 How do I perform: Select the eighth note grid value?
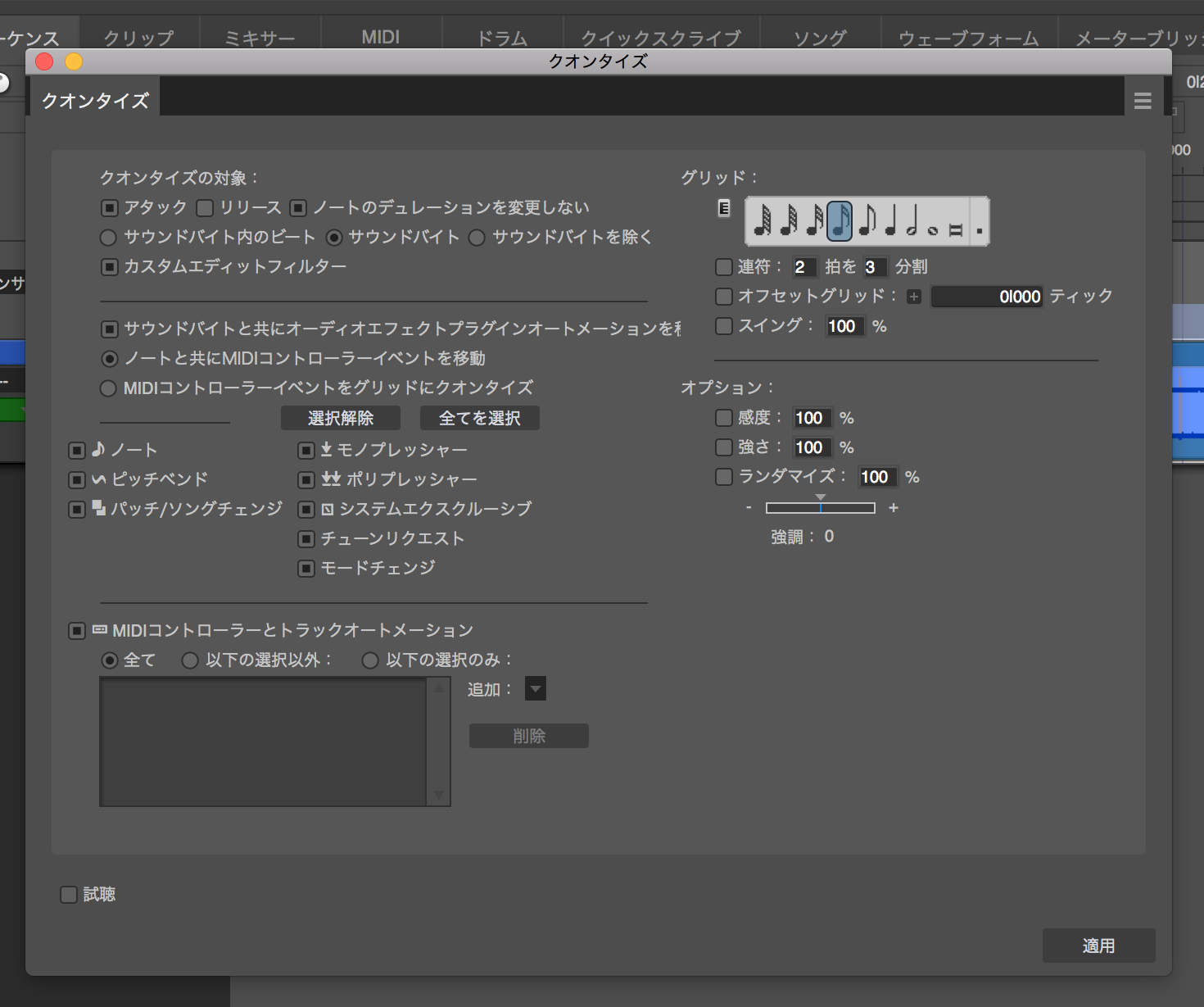(867, 221)
